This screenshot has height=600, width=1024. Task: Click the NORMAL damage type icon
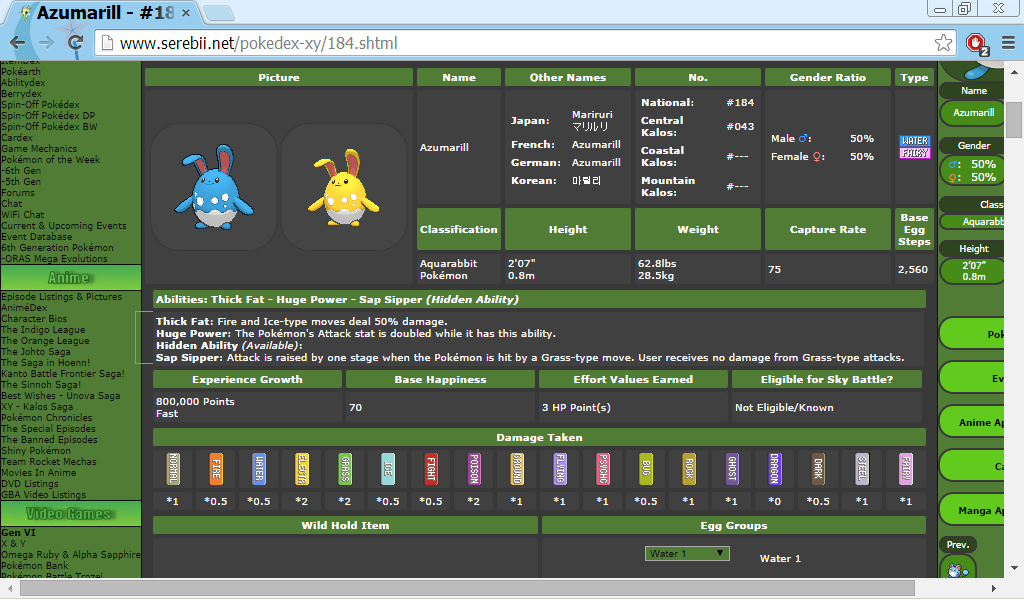coord(173,468)
